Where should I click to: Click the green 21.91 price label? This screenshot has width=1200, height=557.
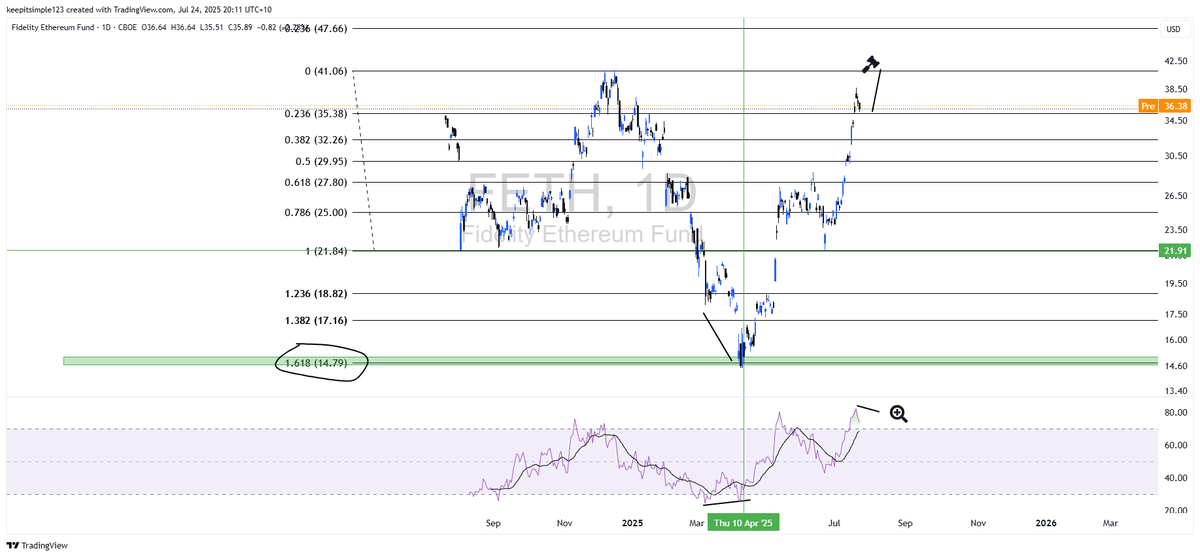1175,250
